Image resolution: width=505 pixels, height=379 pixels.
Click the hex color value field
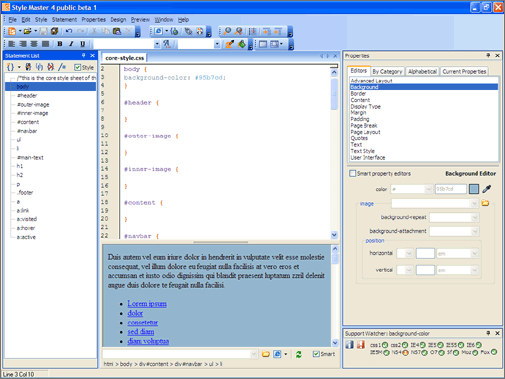(451, 189)
